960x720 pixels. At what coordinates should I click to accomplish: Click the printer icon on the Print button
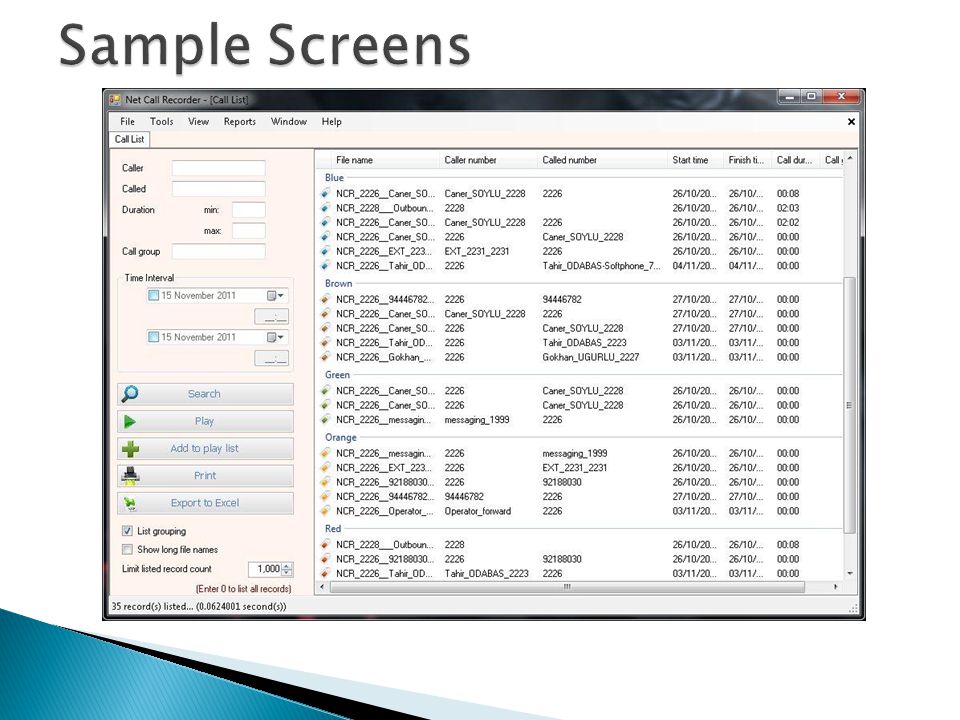point(130,476)
